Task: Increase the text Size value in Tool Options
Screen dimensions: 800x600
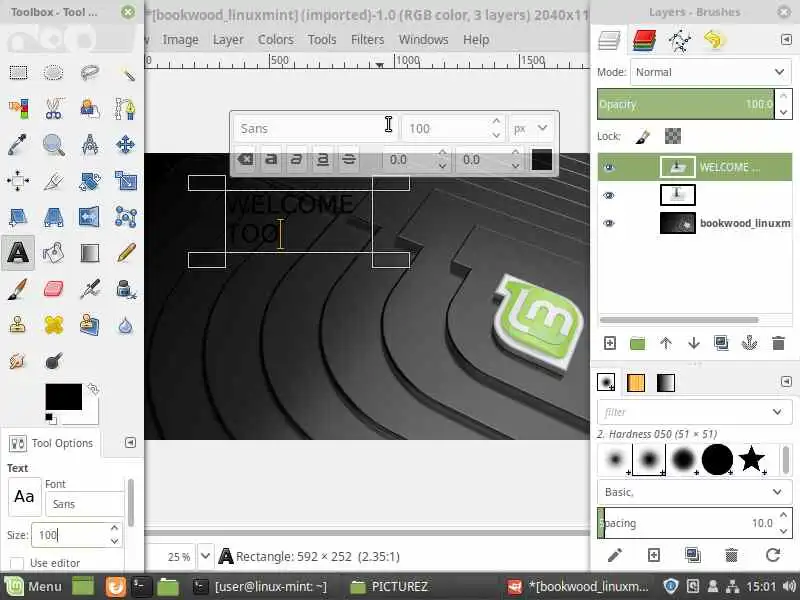Action: coord(115,528)
